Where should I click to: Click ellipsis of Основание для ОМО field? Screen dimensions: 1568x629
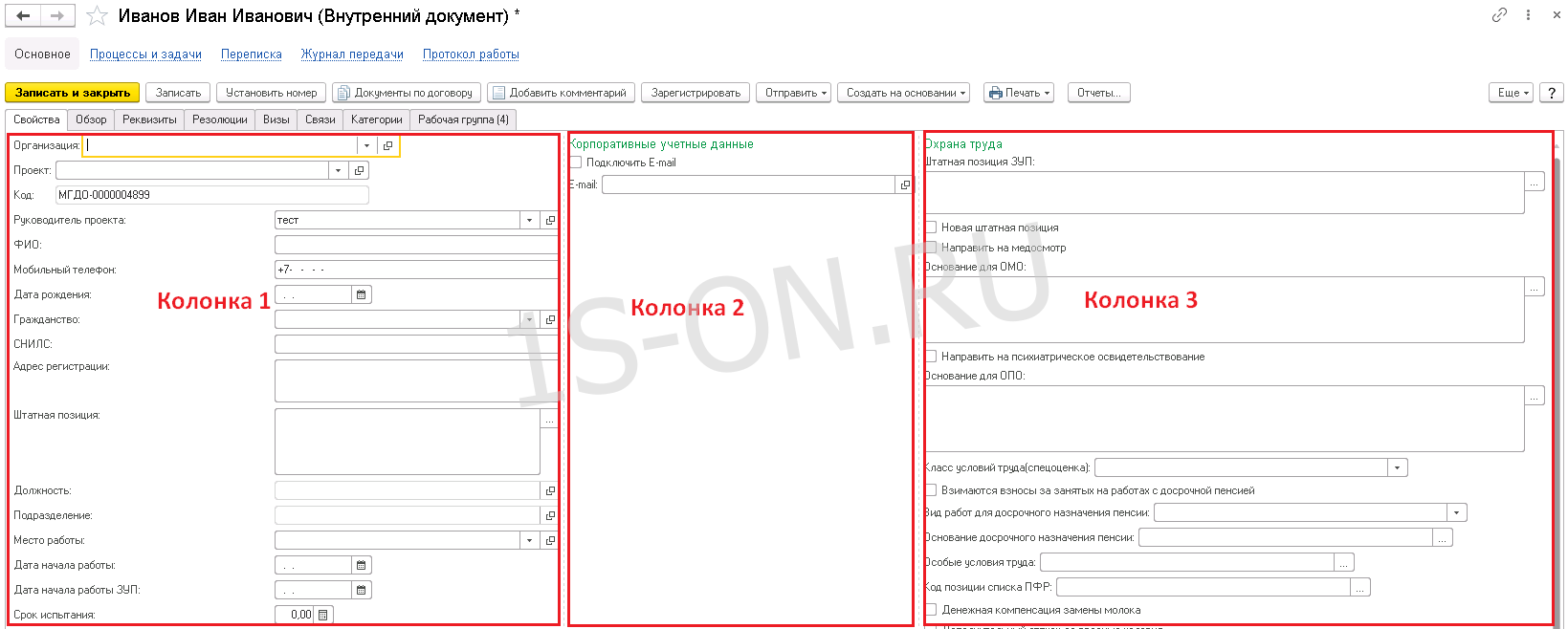pyautogui.click(x=1535, y=287)
